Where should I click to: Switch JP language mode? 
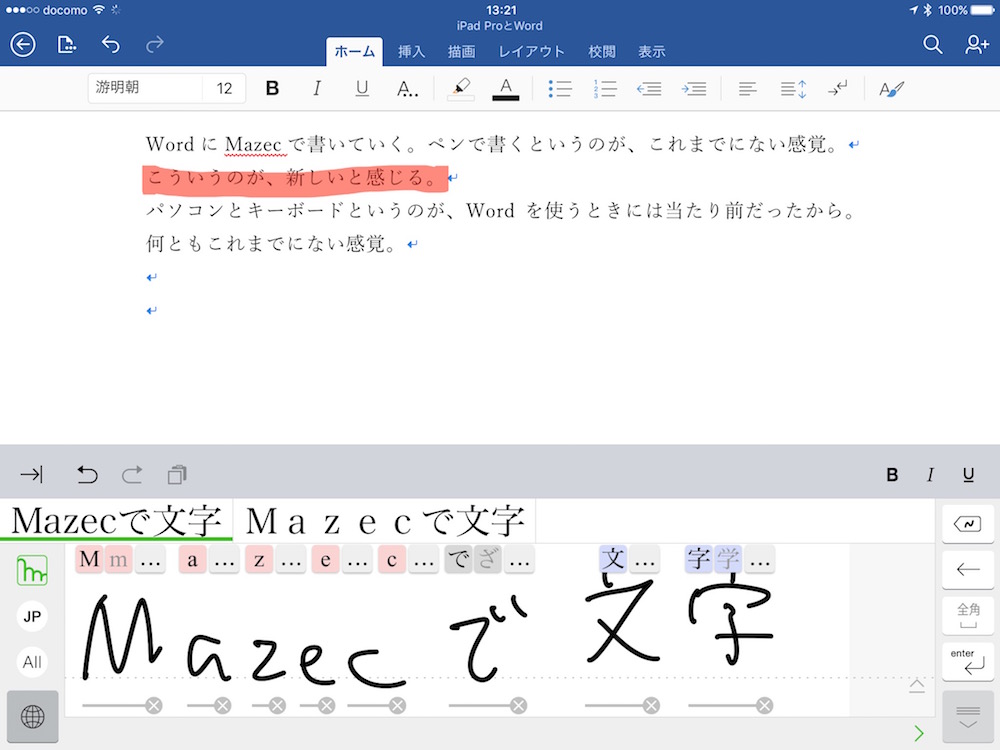[32, 616]
